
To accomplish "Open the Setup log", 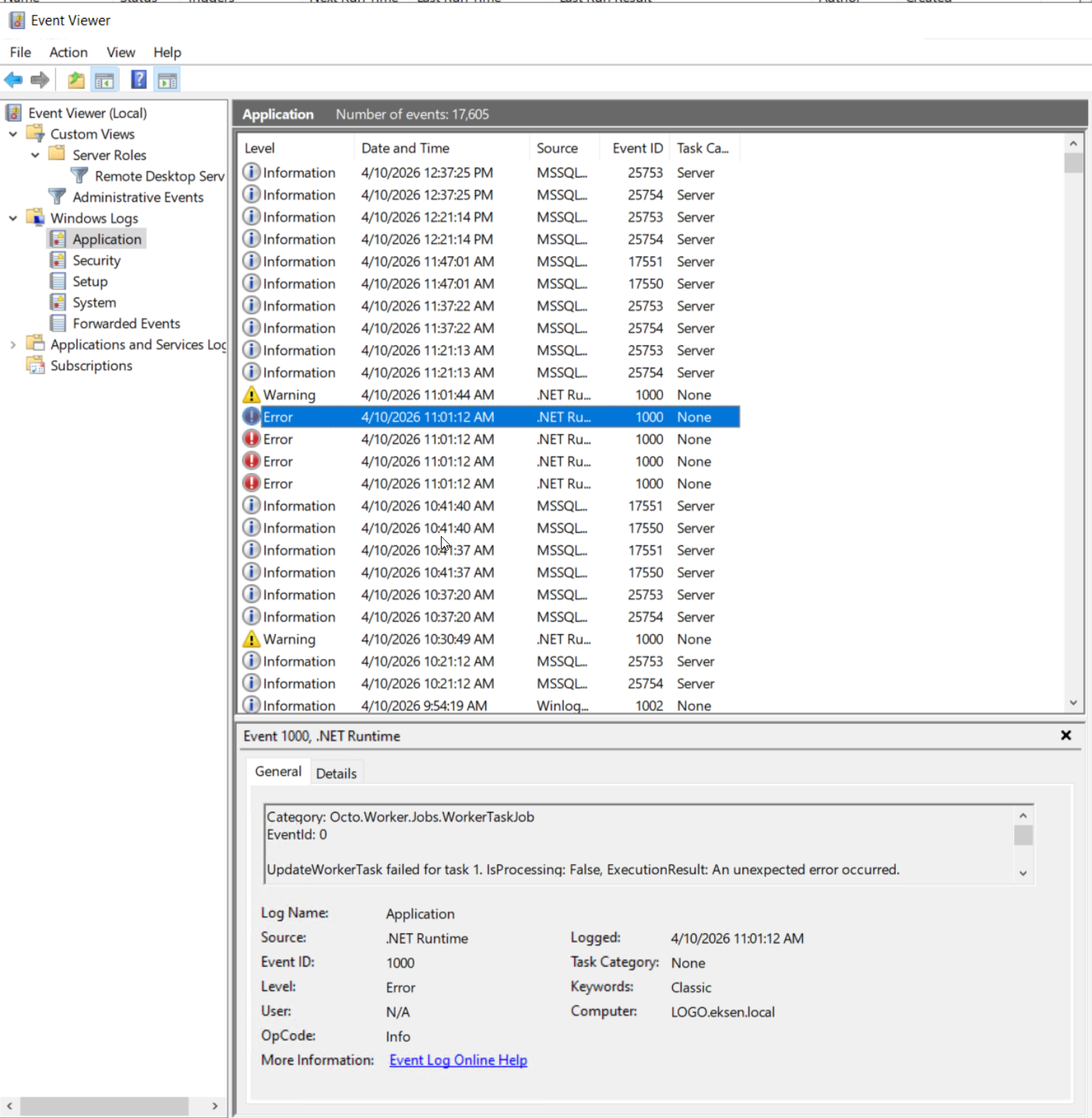I will (90, 281).
